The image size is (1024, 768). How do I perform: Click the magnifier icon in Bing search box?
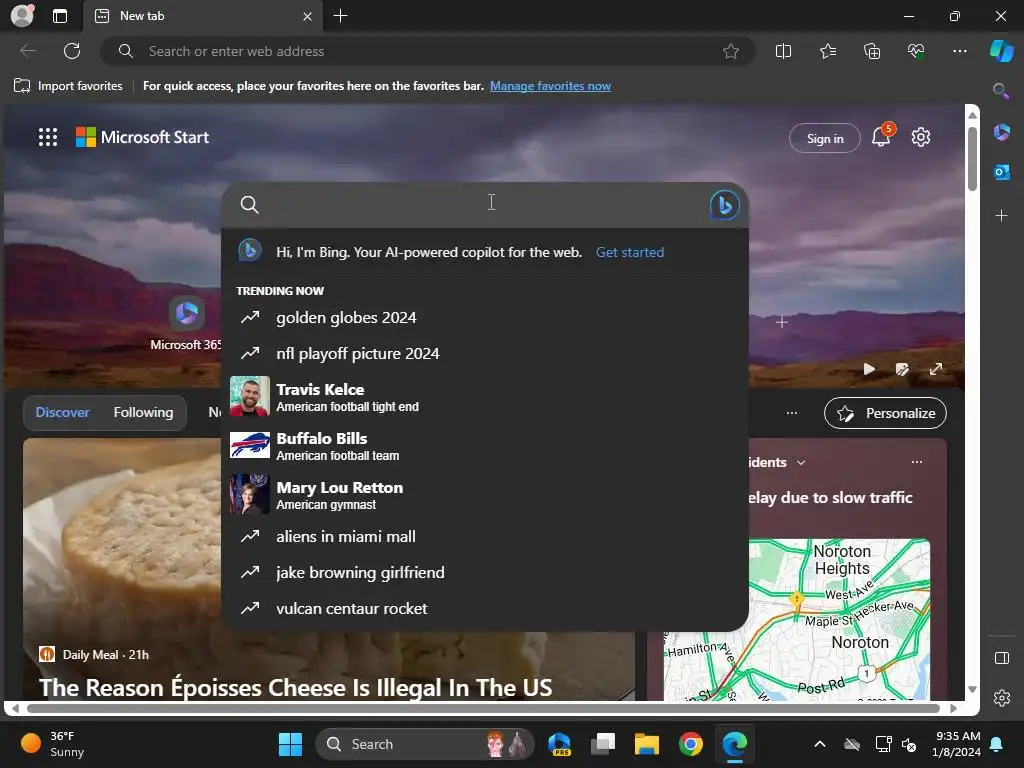[x=249, y=205]
